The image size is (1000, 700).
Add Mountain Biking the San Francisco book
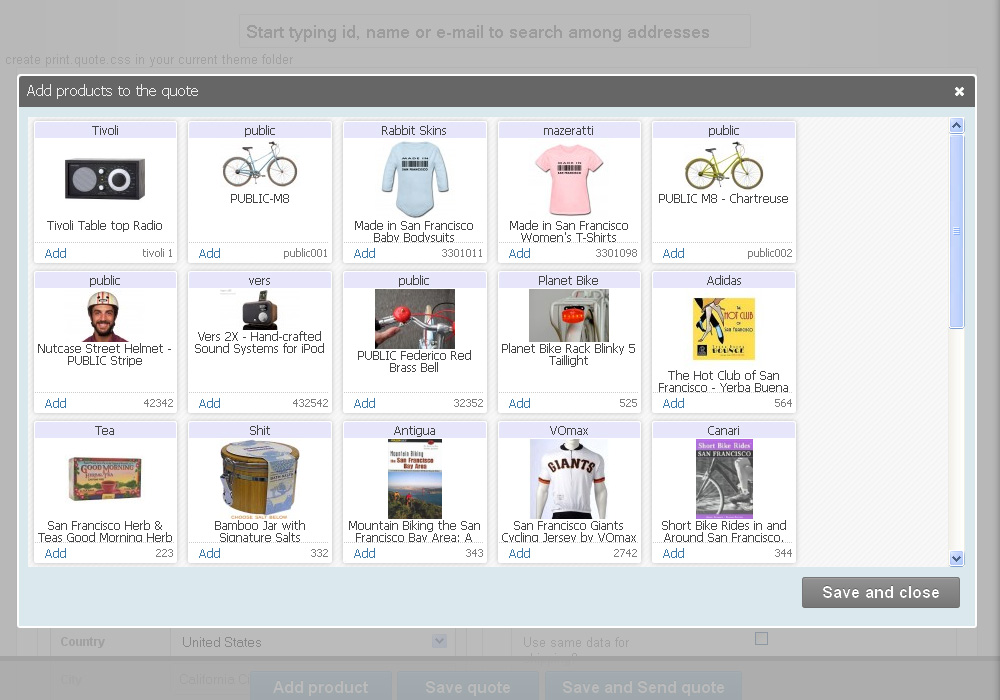point(364,553)
